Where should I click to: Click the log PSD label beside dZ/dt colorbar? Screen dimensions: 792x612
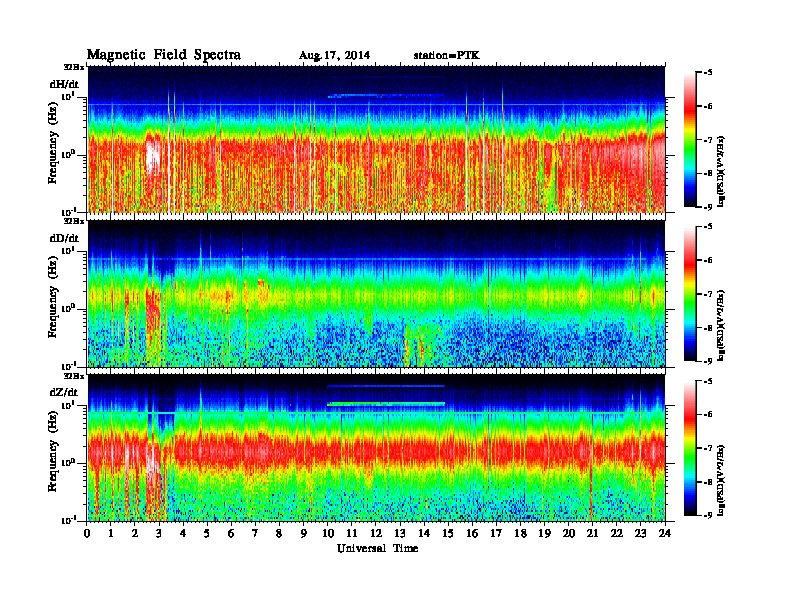click(721, 480)
